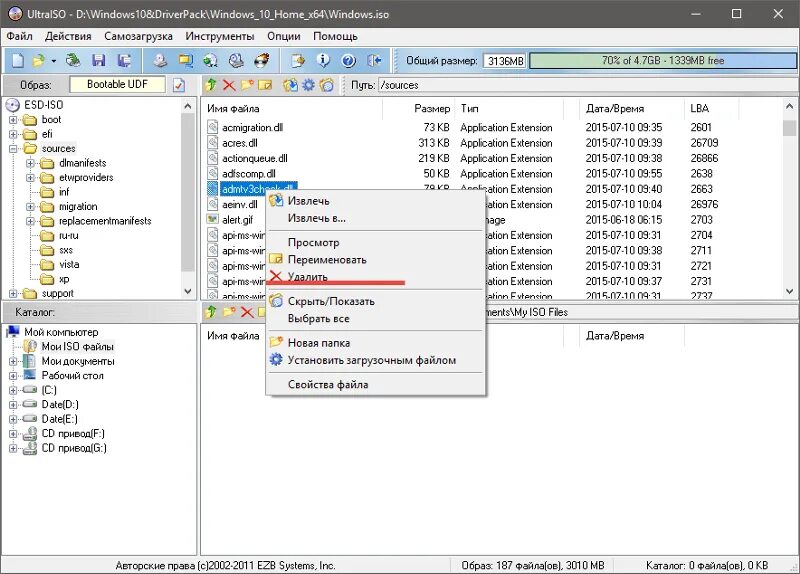
Task: Open the About info icon in toolbar
Action: point(323,61)
